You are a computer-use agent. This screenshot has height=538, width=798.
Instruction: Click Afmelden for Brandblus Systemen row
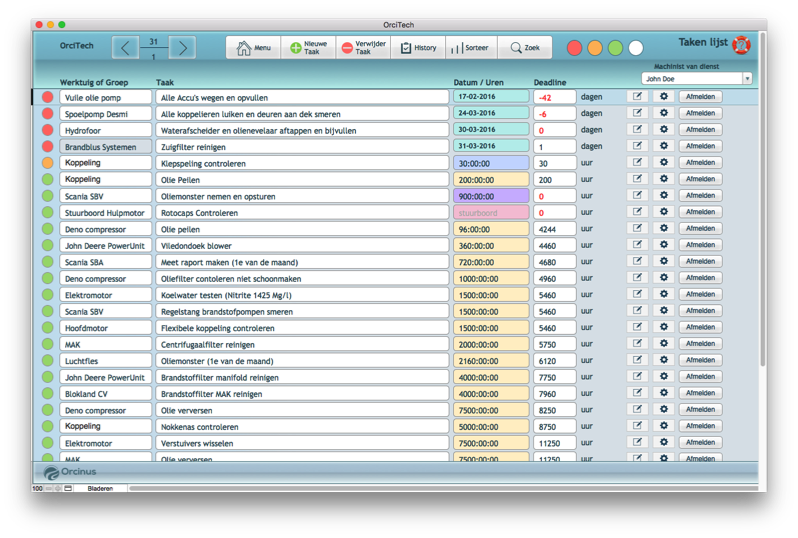click(700, 147)
